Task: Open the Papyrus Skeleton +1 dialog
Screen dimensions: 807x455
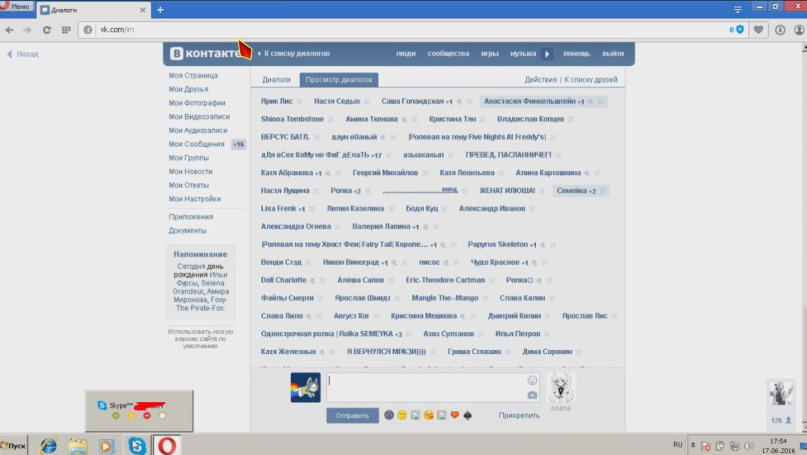Action: (x=502, y=244)
